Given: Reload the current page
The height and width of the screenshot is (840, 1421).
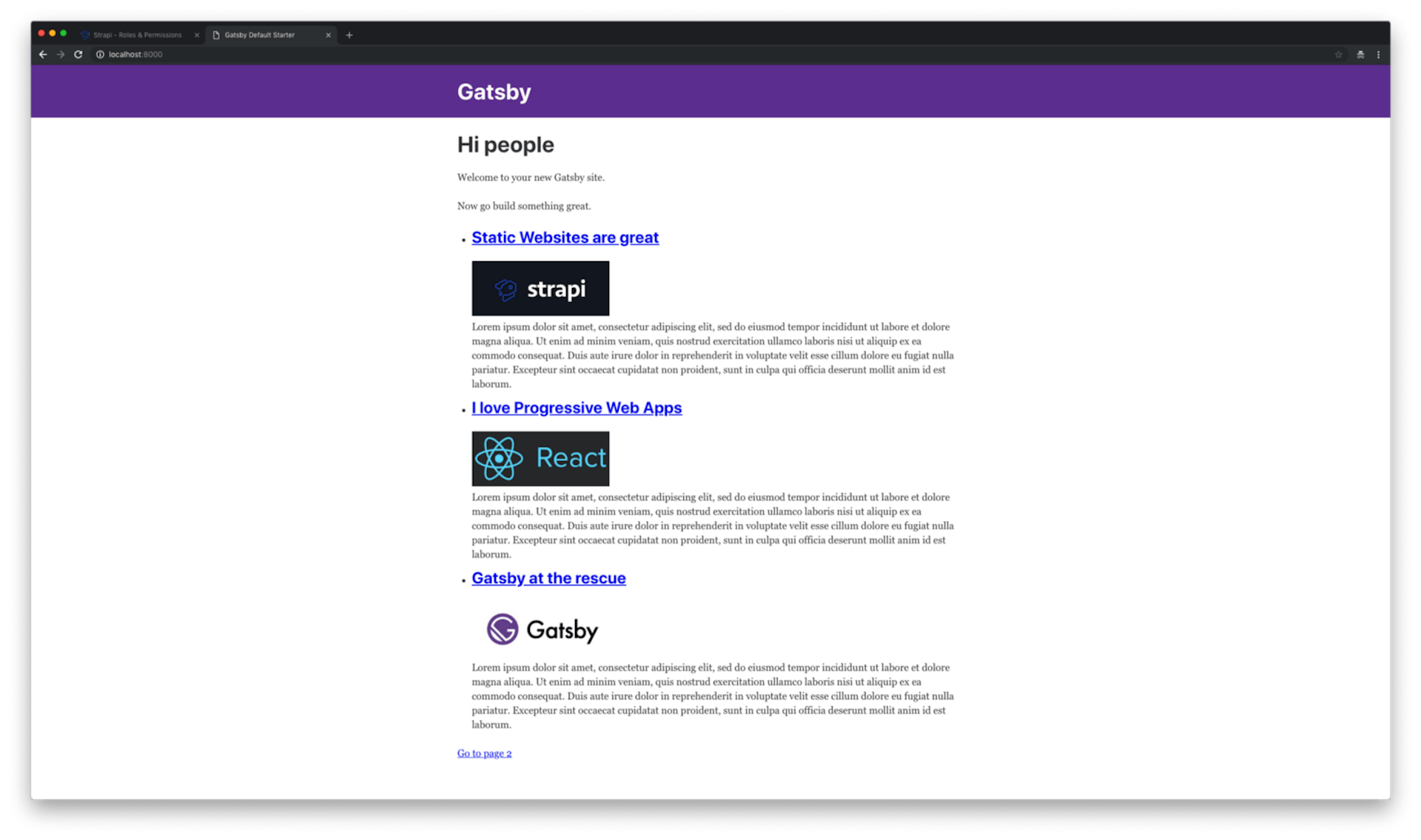Looking at the screenshot, I should 78,54.
